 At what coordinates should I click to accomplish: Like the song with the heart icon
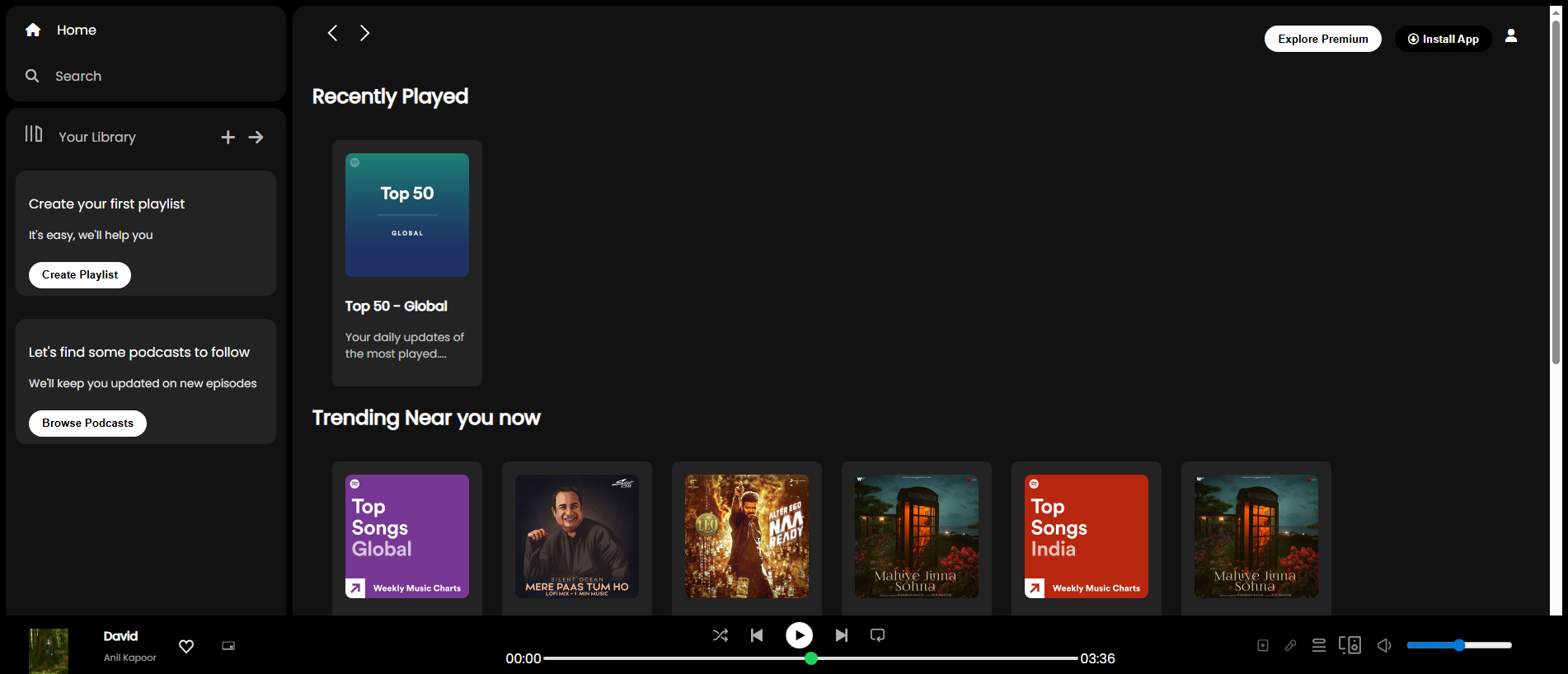[186, 647]
